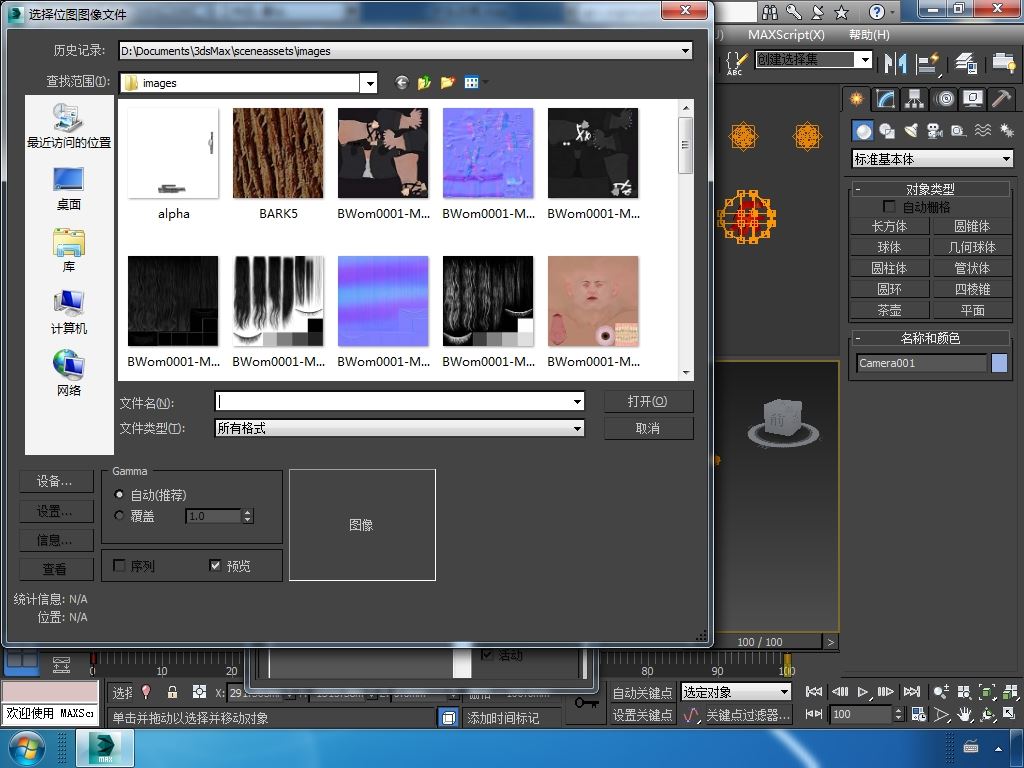The image size is (1024, 768).
Task: Open the Modify panel tab
Action: click(x=885, y=99)
